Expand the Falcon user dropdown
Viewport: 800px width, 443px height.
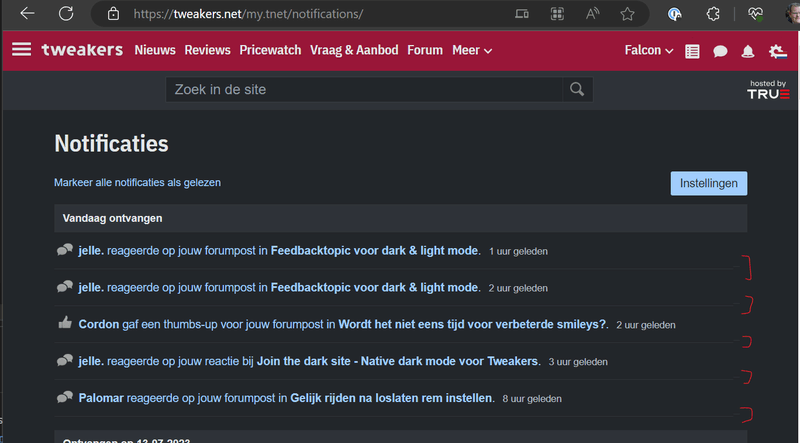pos(649,50)
